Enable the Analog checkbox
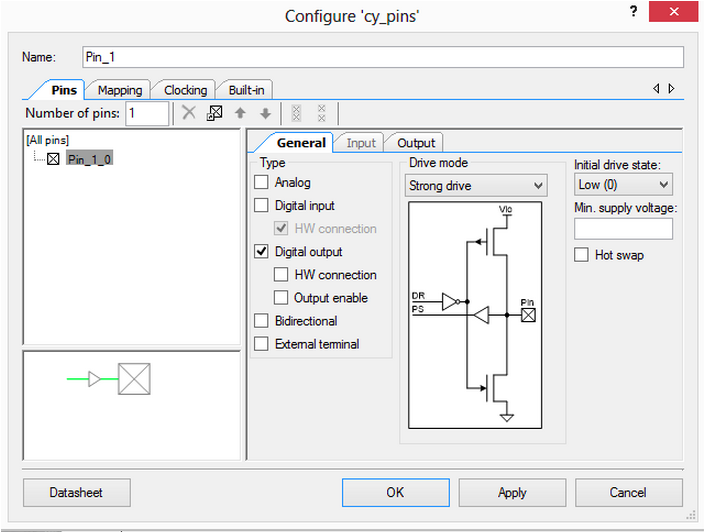This screenshot has width=704, height=532. tap(262, 183)
